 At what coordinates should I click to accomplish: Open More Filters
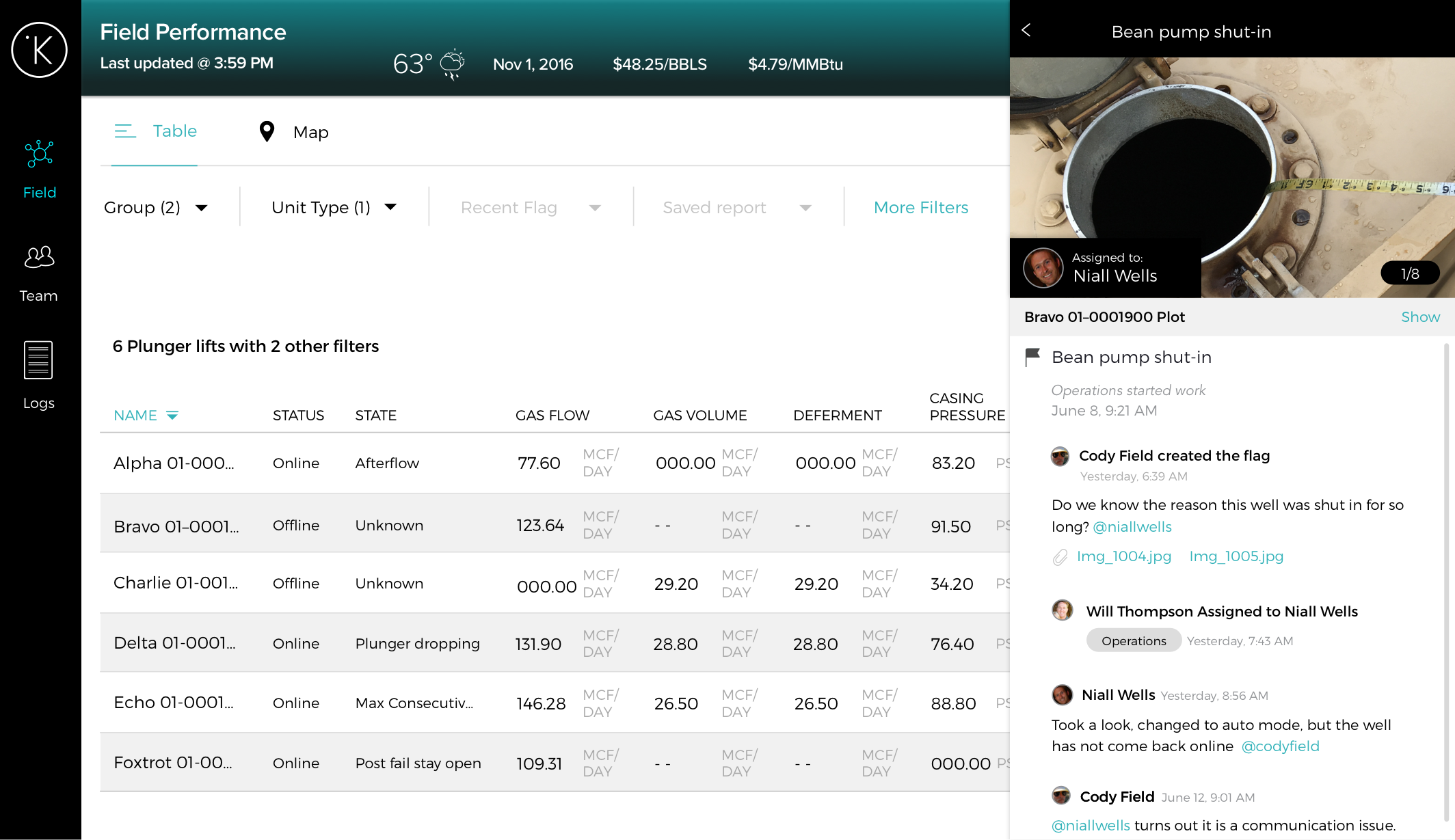pyautogui.click(x=921, y=207)
